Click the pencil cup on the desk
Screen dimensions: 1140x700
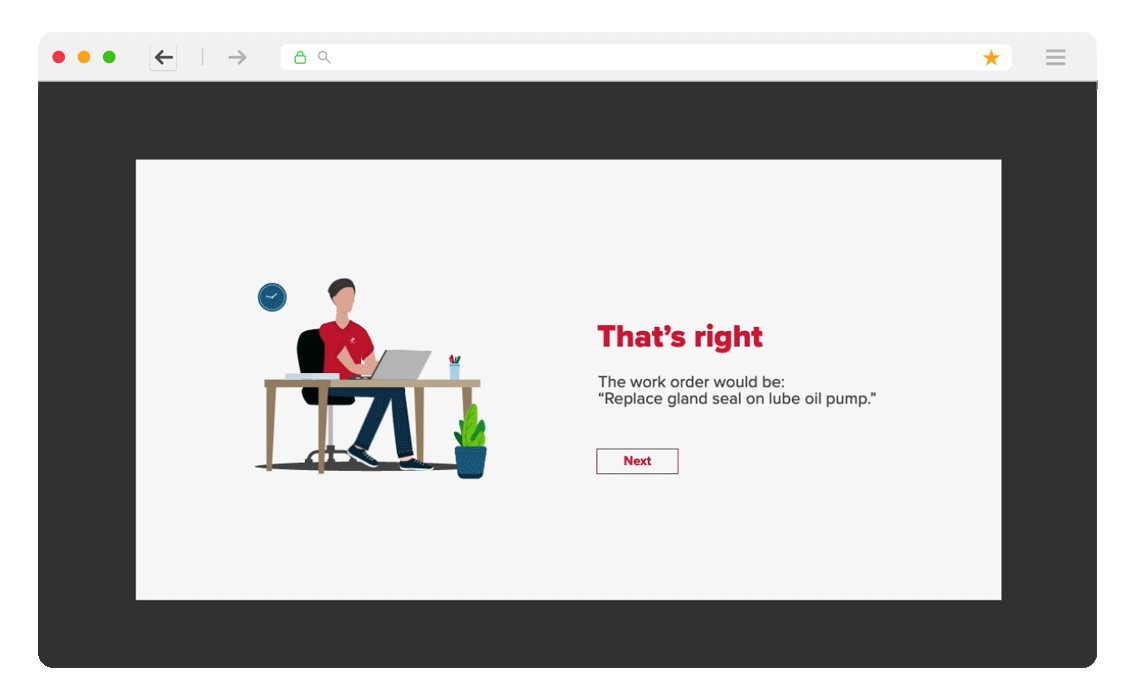tap(454, 367)
